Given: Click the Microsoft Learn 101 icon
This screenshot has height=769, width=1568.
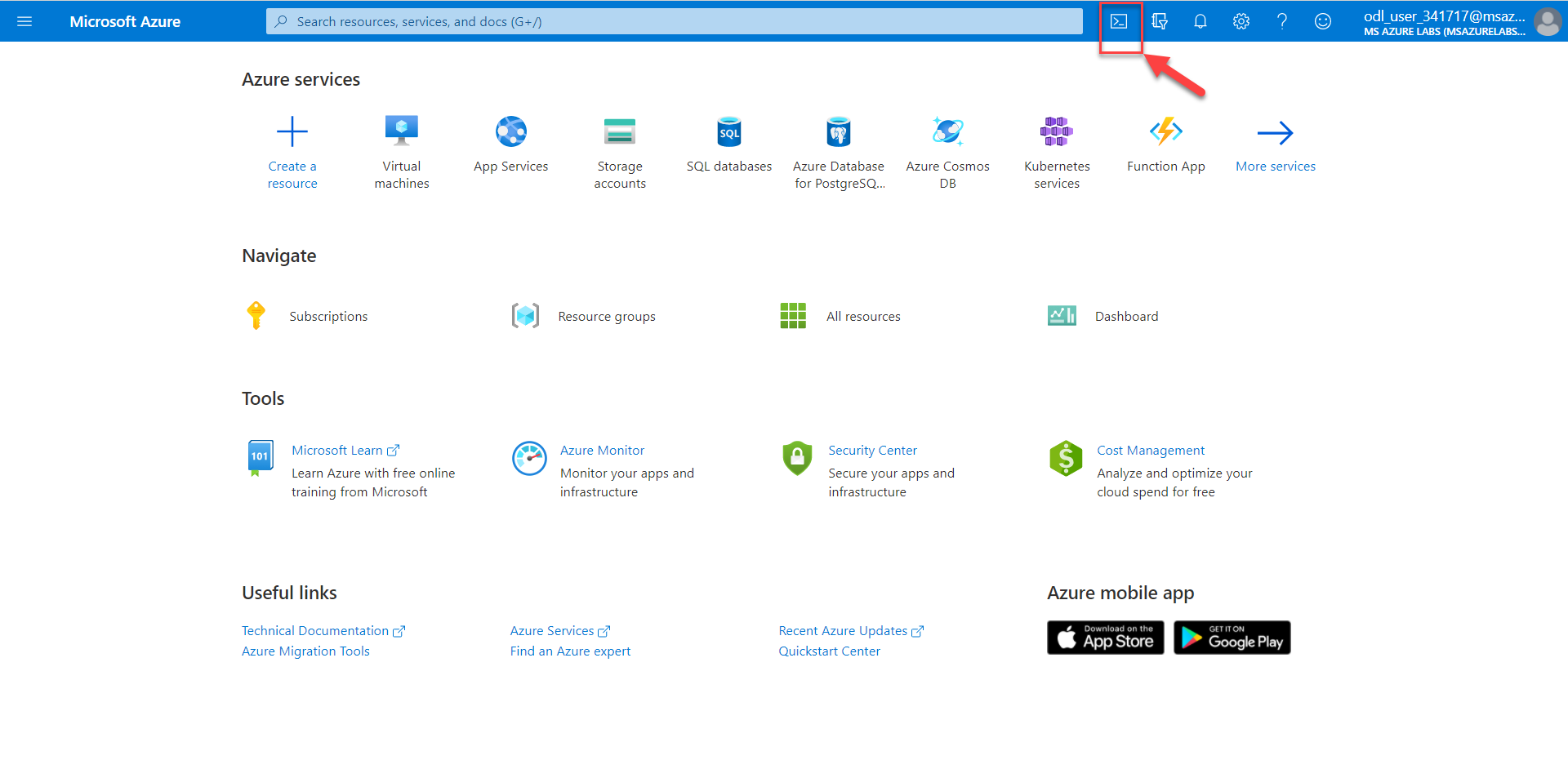Looking at the screenshot, I should (260, 457).
